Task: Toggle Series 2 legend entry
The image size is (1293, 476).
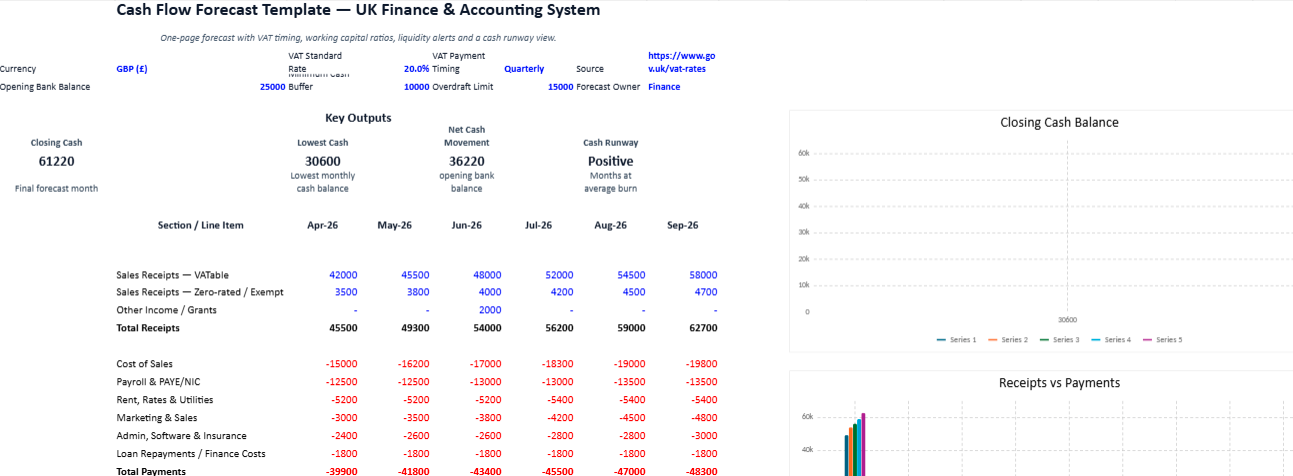Action: coord(1008,340)
